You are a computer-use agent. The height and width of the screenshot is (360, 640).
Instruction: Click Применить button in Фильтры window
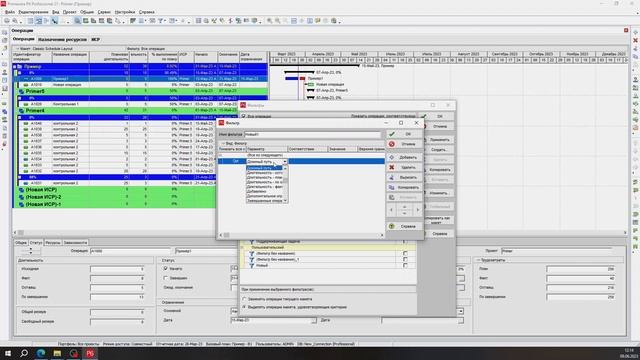pyautogui.click(x=439, y=140)
